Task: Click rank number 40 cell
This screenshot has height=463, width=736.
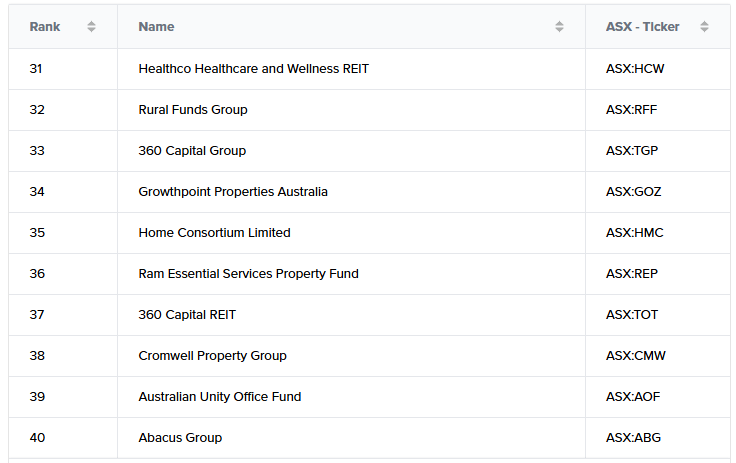Action: pos(38,438)
